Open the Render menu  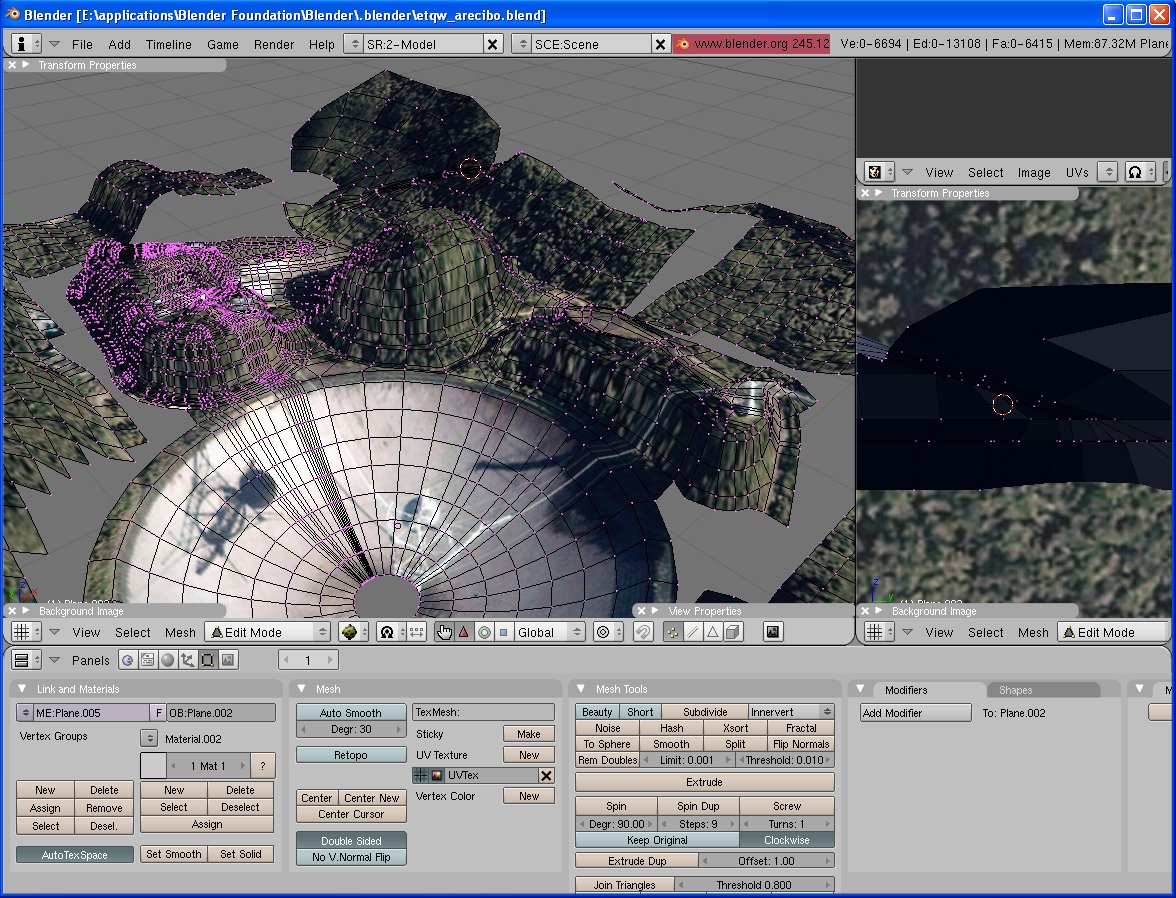click(x=273, y=44)
